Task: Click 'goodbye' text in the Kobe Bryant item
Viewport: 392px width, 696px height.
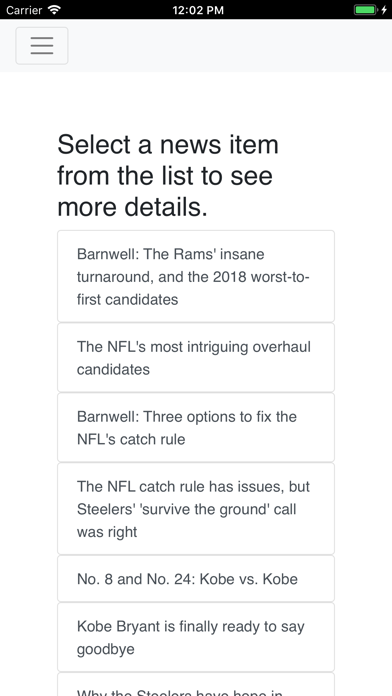Action: tap(106, 649)
